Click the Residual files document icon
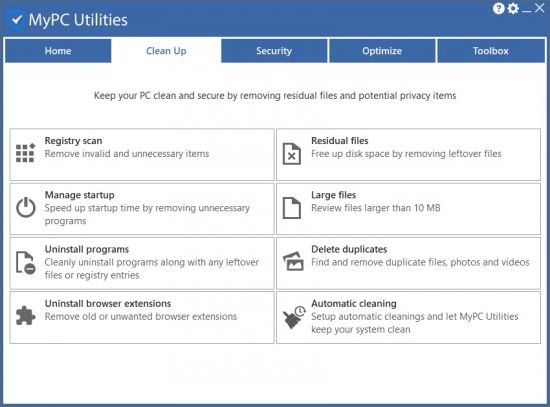The width and height of the screenshot is (550, 407). coord(292,154)
